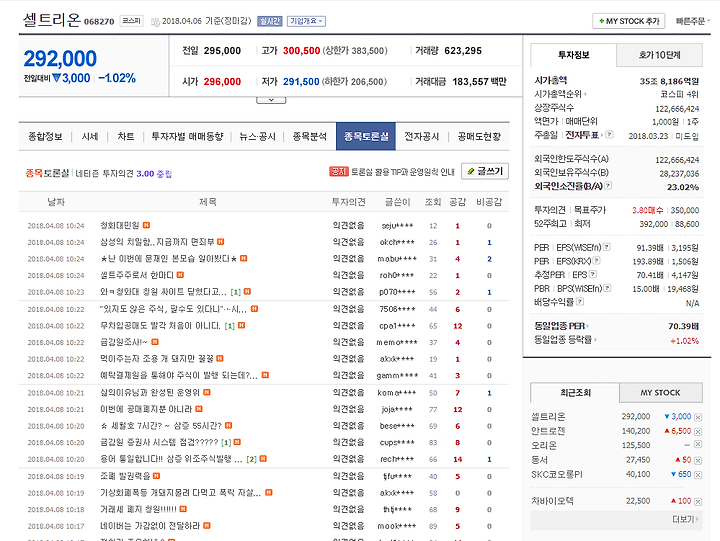Open 공매도현황 tab
The width and height of the screenshot is (720, 541).
pyautogui.click(x=479, y=136)
